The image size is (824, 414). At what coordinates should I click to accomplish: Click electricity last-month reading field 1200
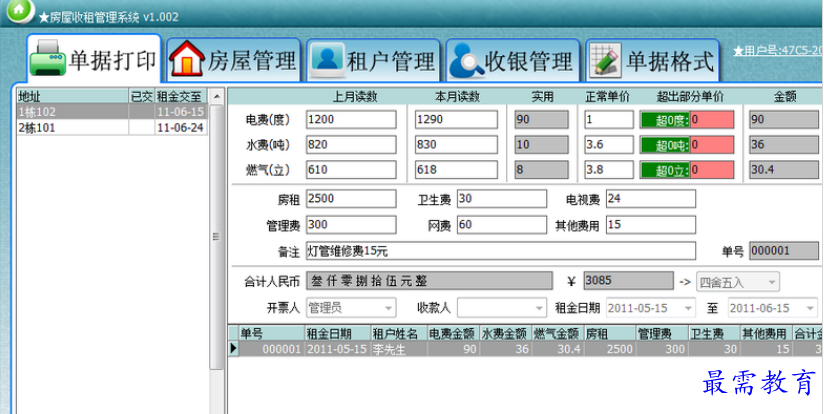point(351,120)
